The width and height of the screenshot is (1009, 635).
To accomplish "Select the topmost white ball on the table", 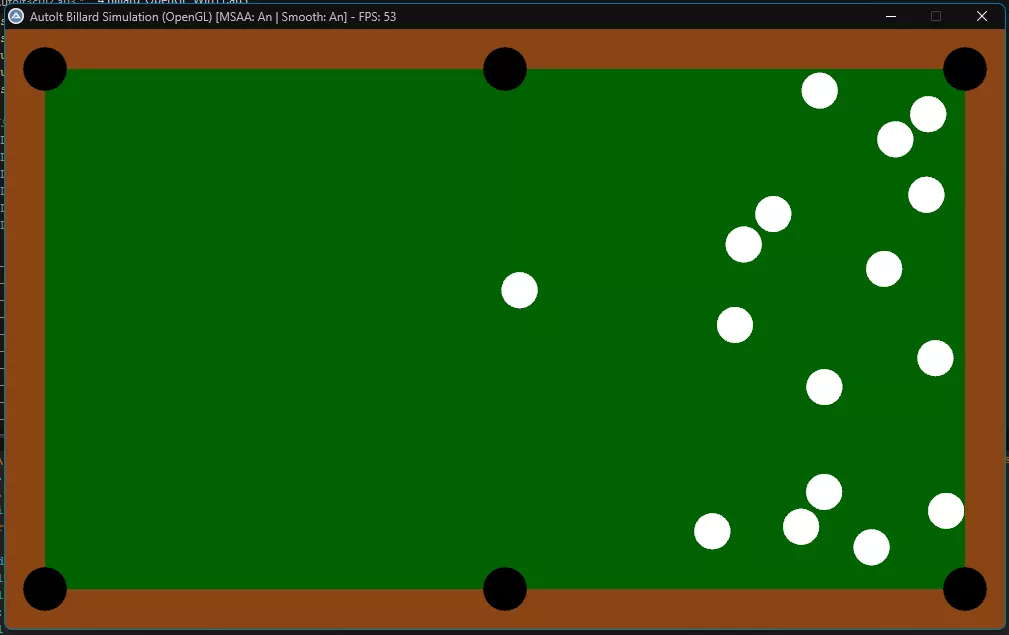I will (819, 91).
